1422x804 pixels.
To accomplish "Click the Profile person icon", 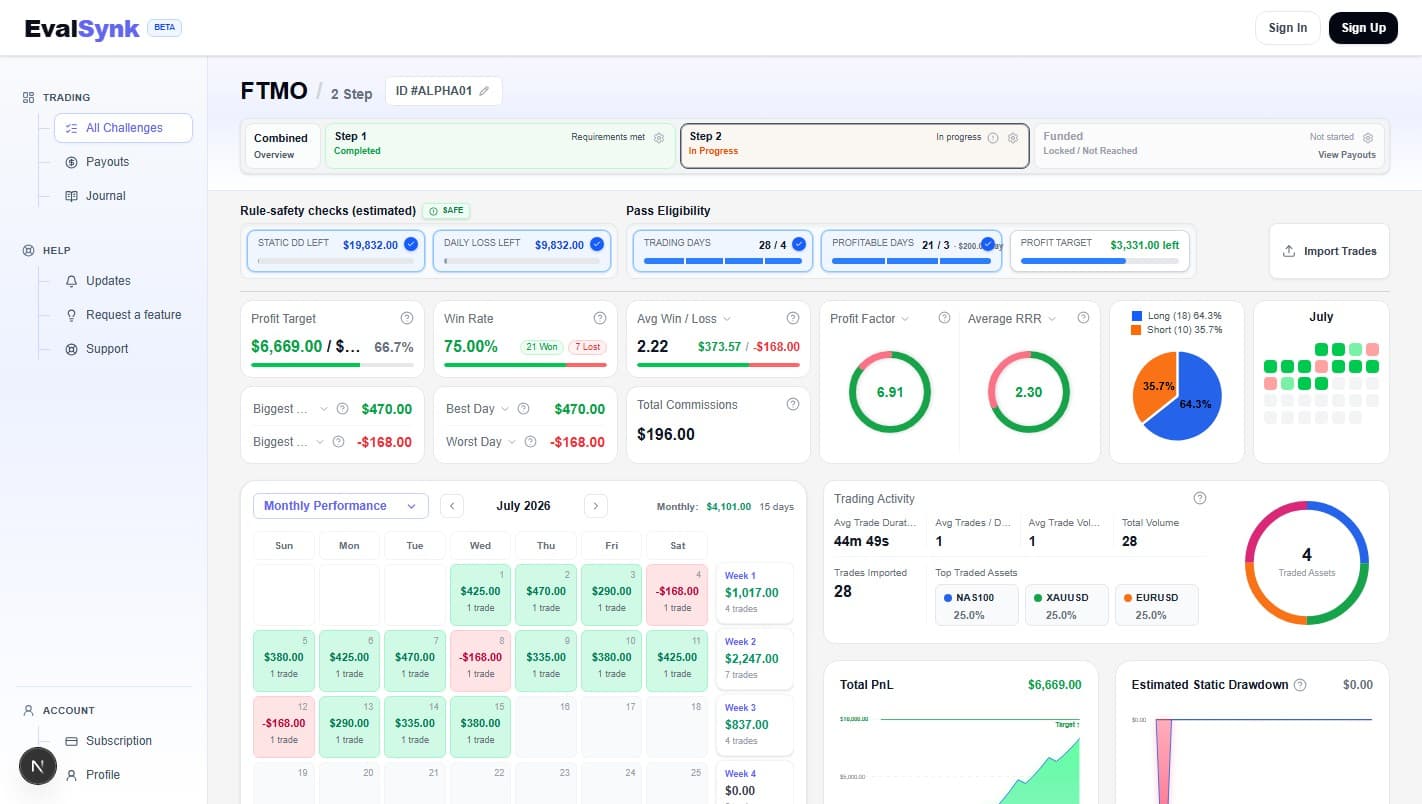I will 71,775.
